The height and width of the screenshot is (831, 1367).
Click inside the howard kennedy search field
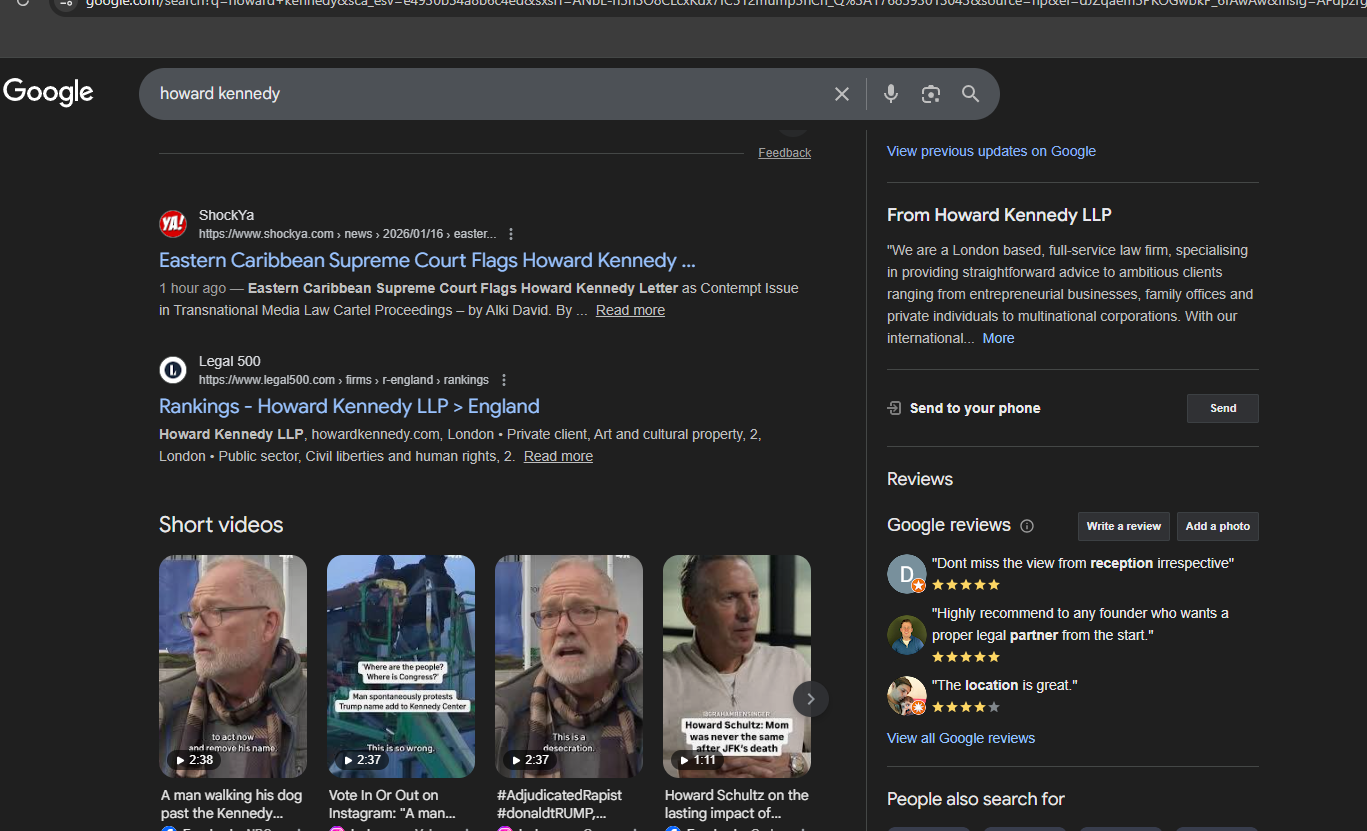(480, 94)
